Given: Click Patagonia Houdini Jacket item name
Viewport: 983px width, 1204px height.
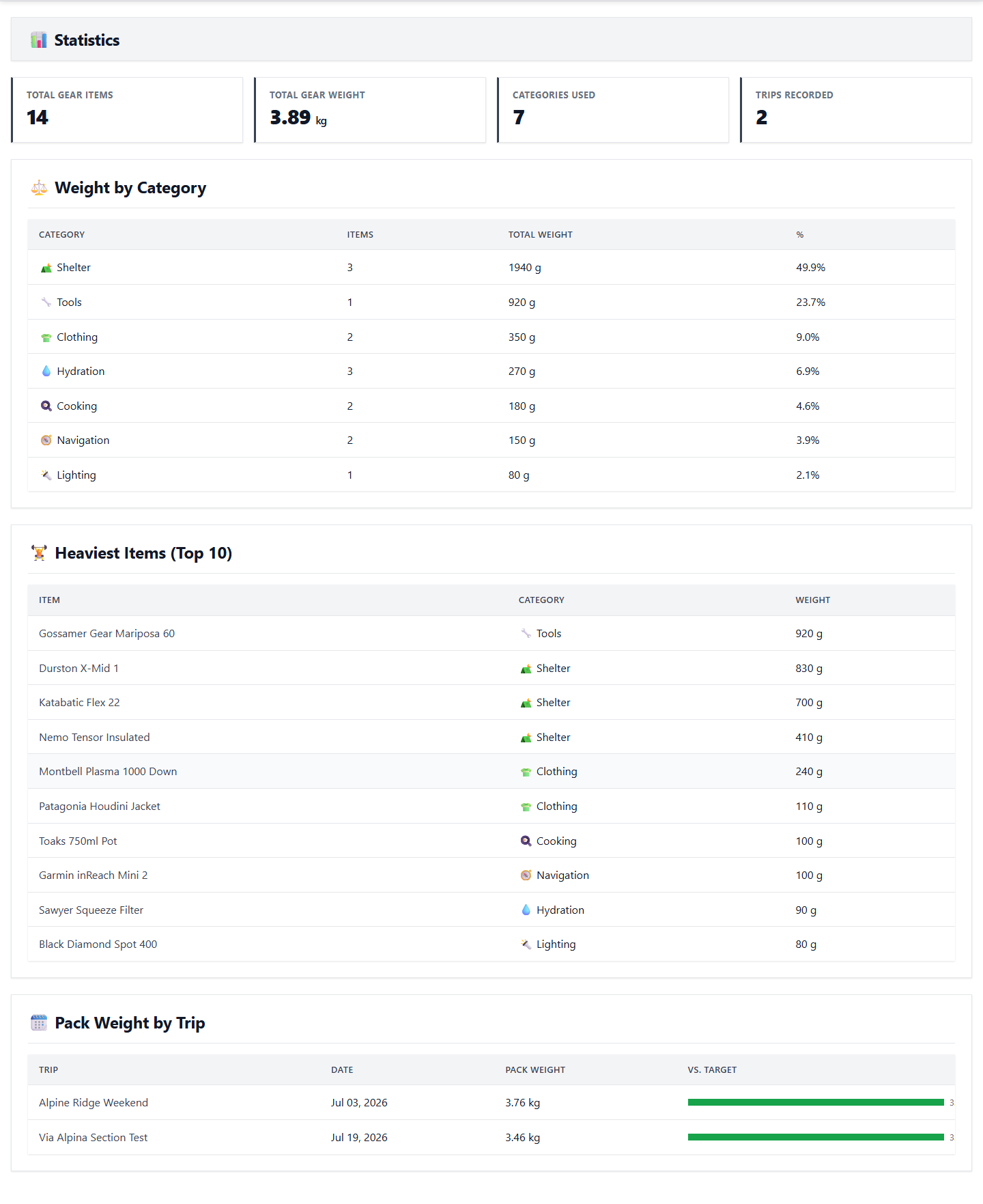Looking at the screenshot, I should 100,807.
